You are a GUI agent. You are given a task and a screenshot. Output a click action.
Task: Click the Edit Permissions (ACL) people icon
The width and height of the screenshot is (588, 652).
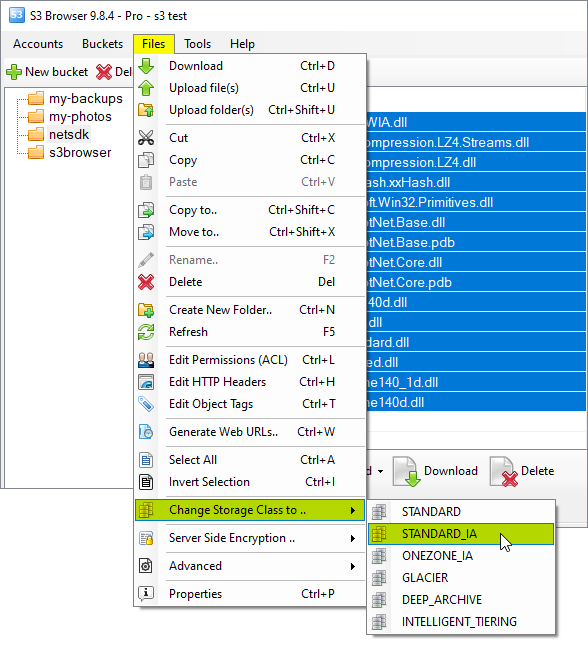click(x=146, y=360)
